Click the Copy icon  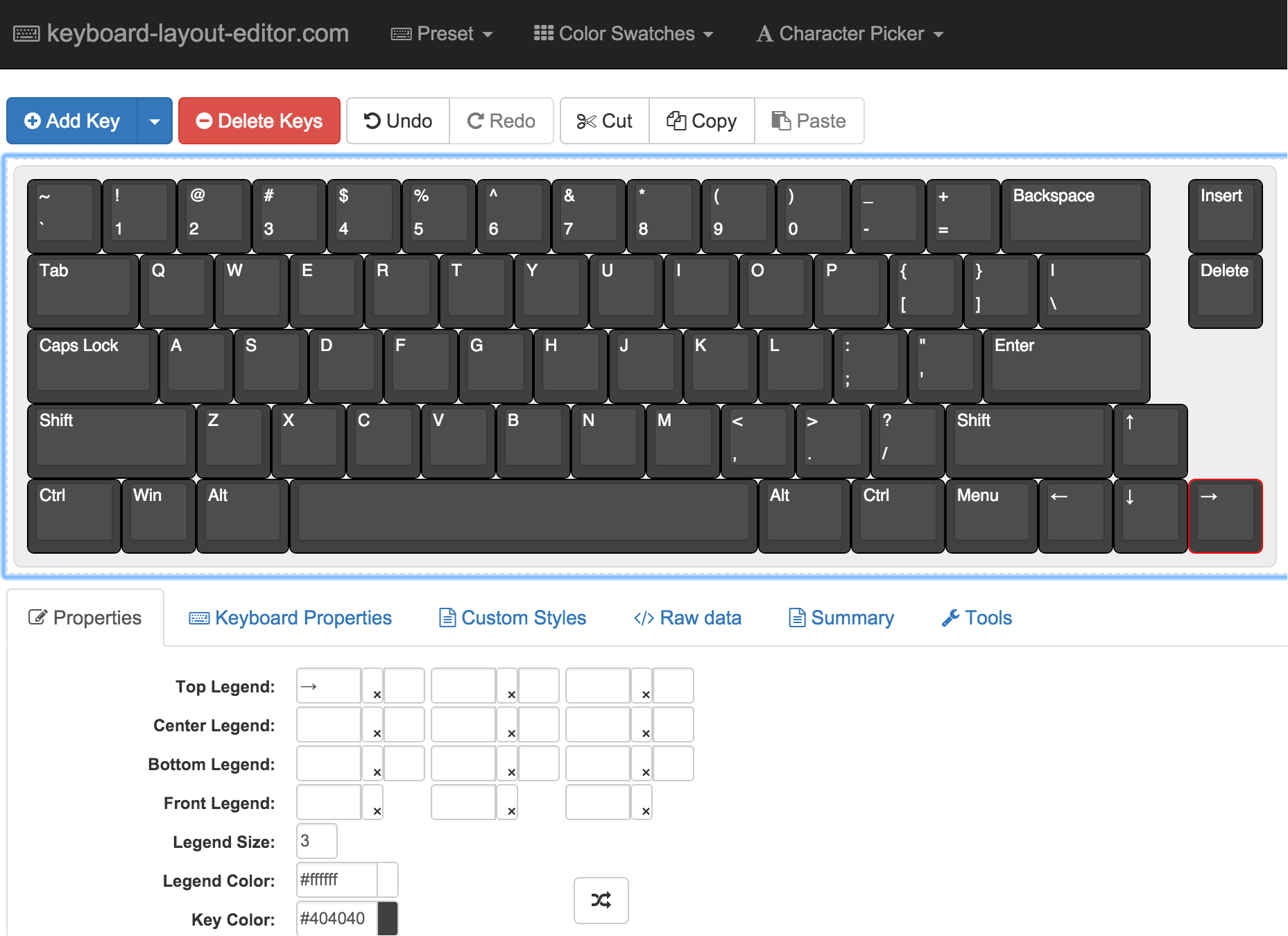(676, 120)
